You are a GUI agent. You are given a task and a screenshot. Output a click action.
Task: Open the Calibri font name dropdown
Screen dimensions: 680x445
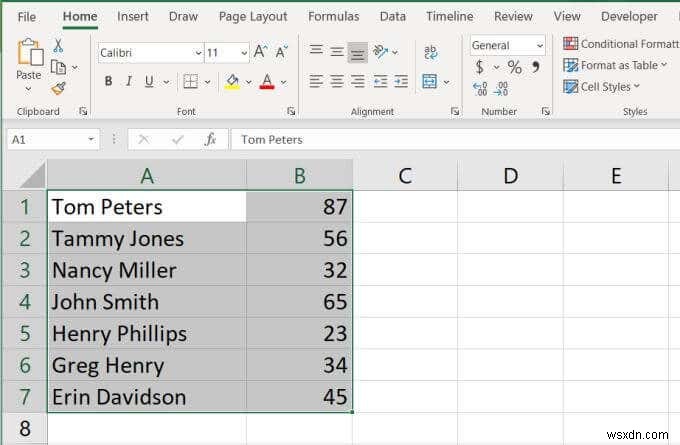pyautogui.click(x=198, y=53)
